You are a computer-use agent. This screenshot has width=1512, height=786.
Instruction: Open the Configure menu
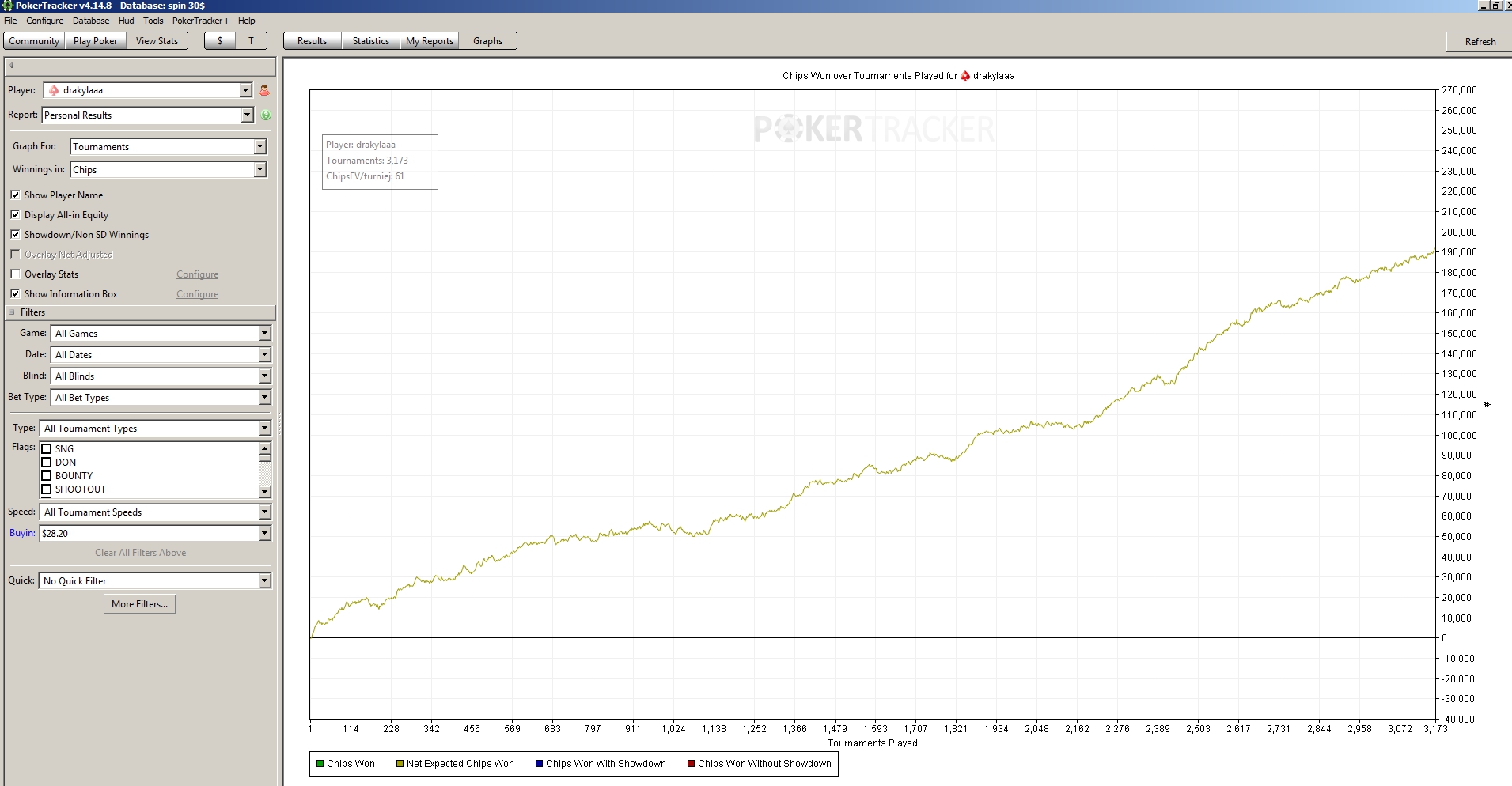tap(45, 21)
